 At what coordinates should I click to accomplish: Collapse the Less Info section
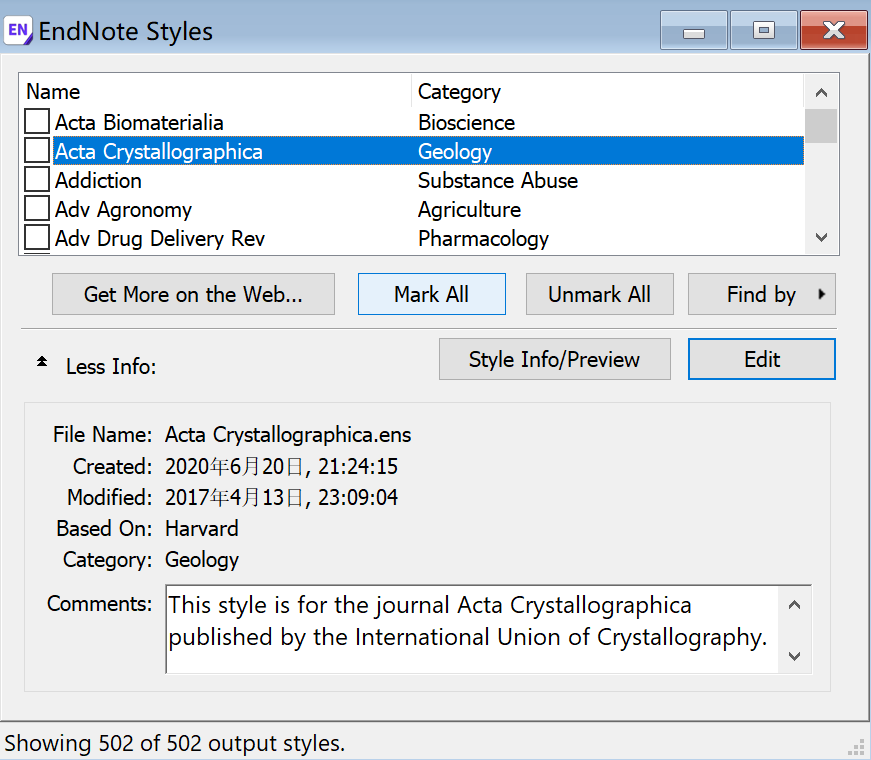42,362
